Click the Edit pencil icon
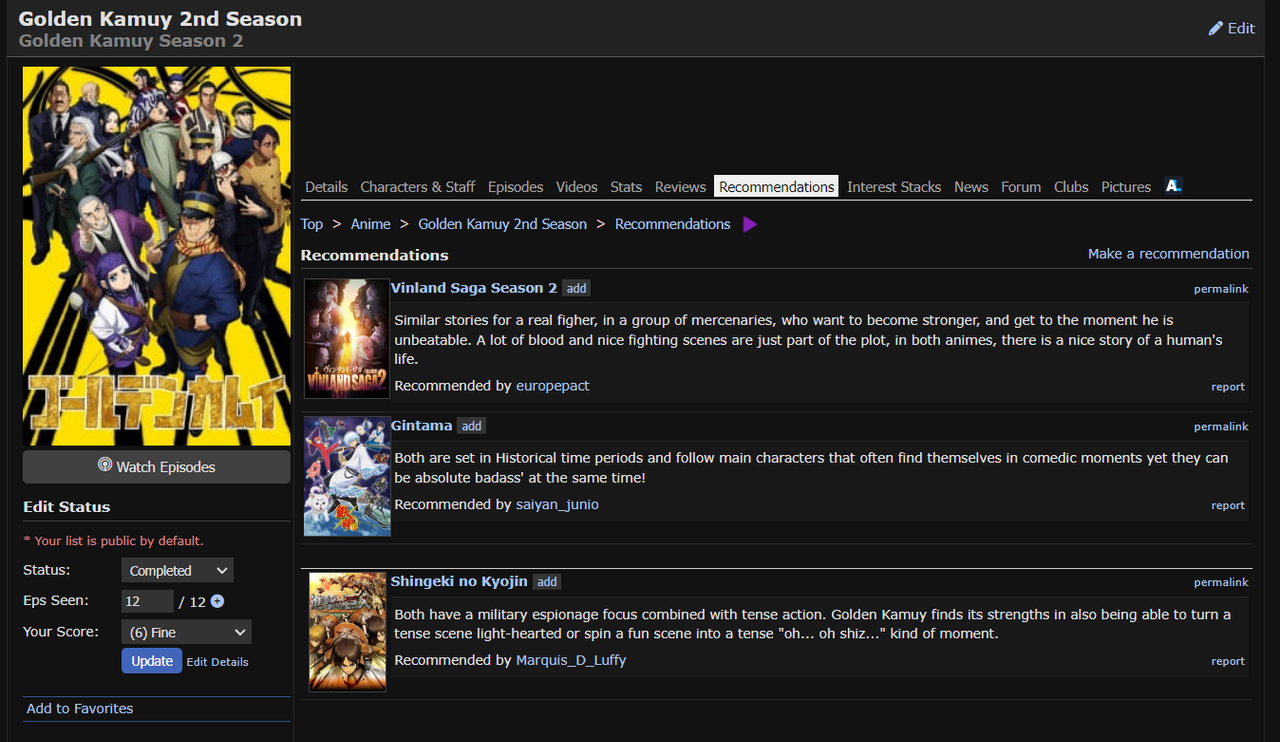This screenshot has width=1280, height=742. (x=1215, y=28)
